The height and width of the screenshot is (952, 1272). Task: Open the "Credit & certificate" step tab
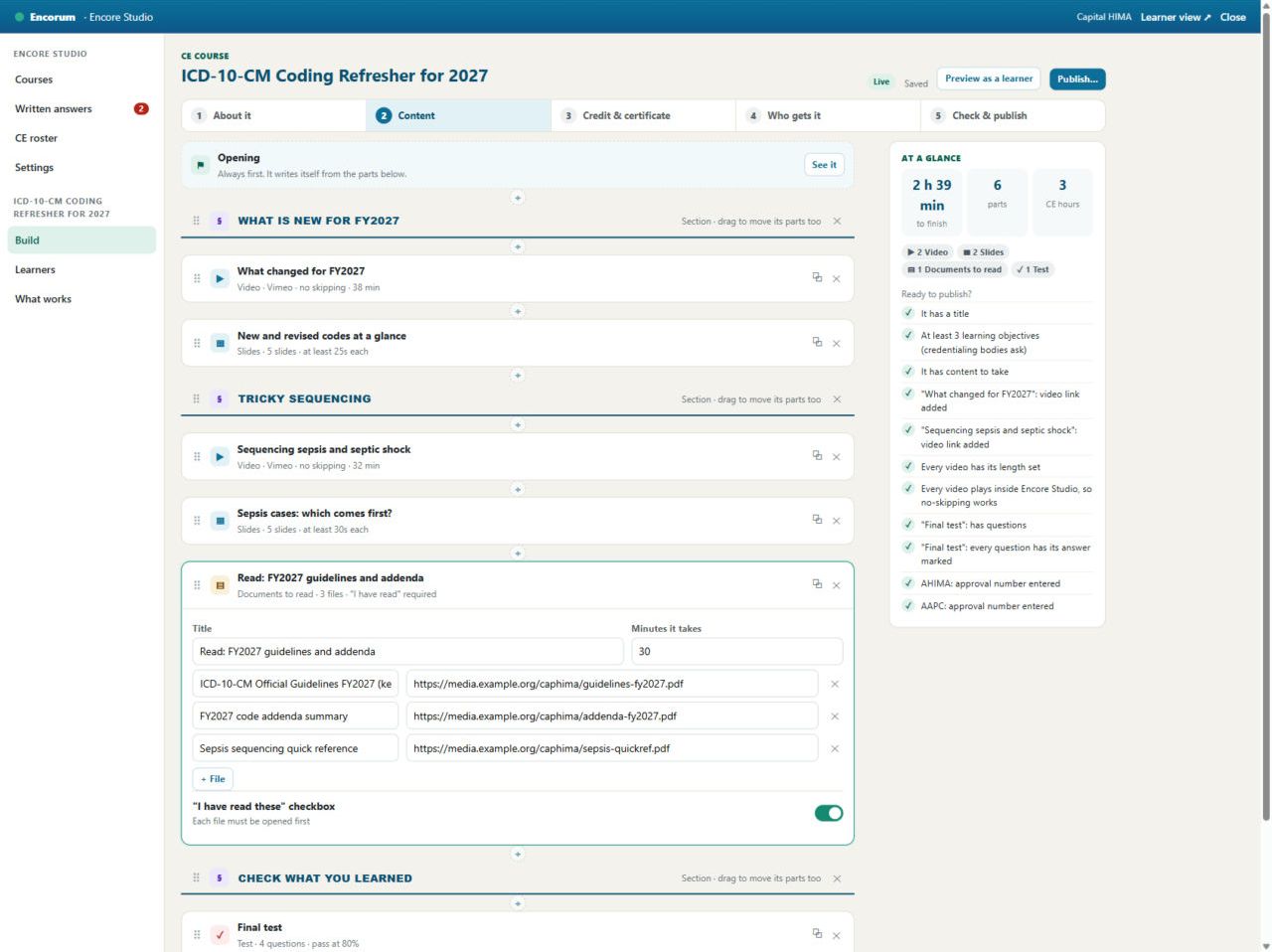click(644, 115)
